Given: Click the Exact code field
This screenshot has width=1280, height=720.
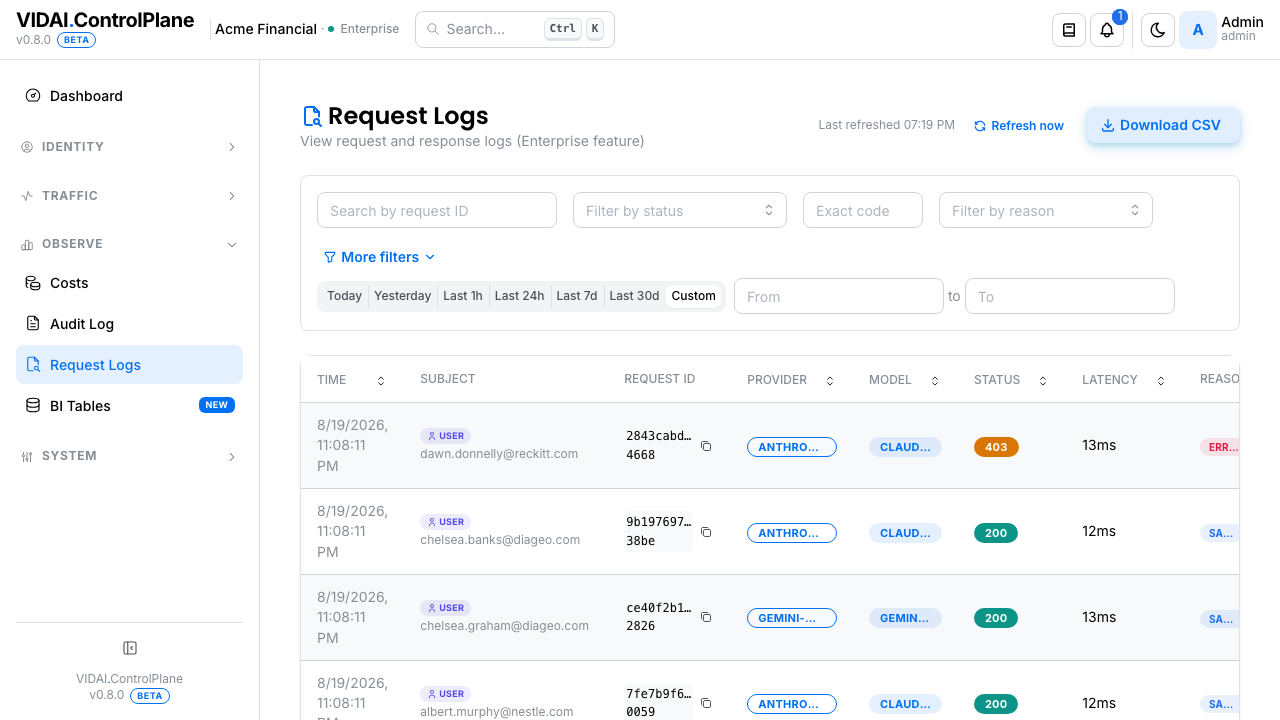Looking at the screenshot, I should pos(863,210).
